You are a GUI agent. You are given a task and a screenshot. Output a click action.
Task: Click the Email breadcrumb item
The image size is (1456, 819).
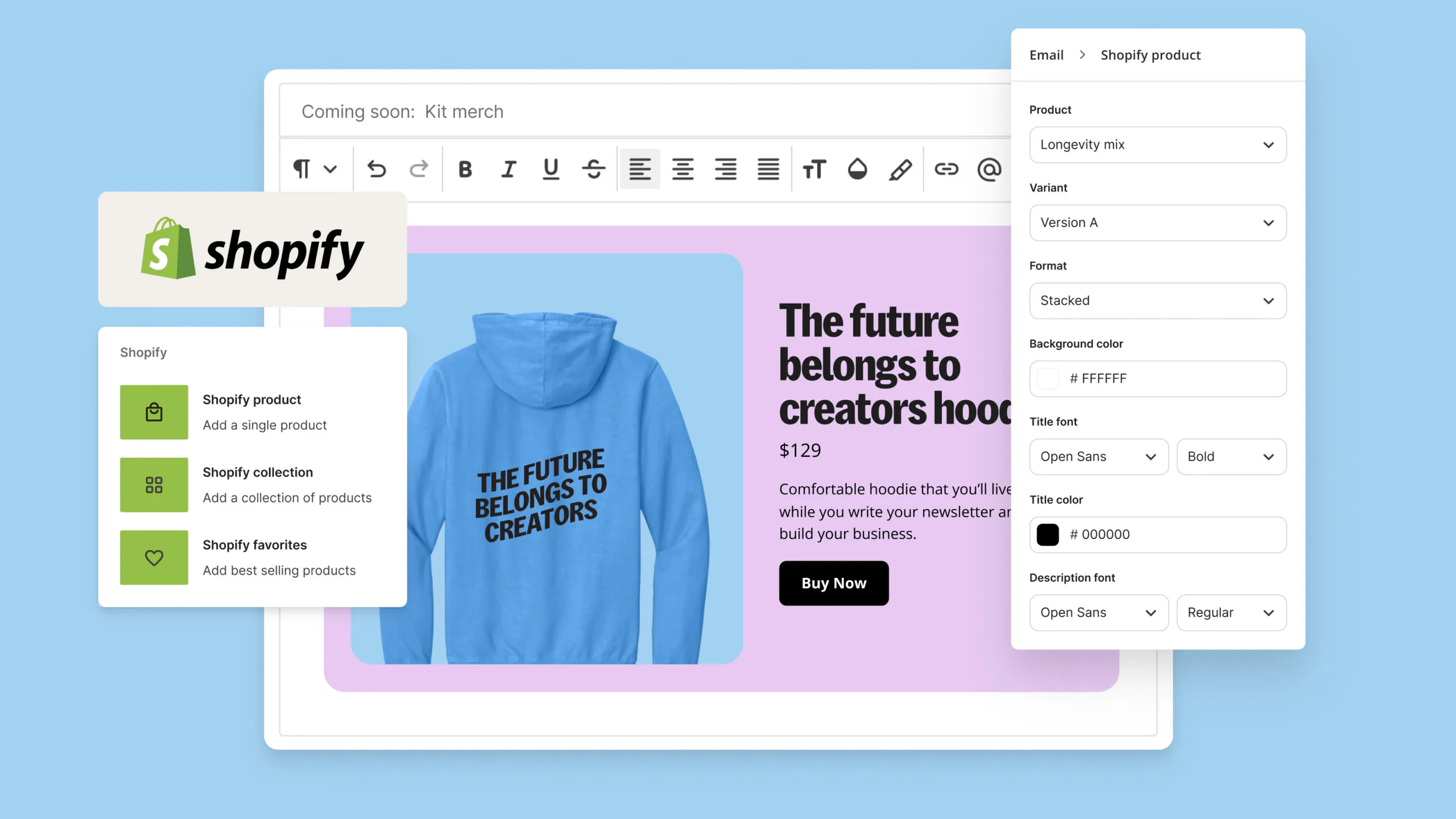click(x=1046, y=55)
